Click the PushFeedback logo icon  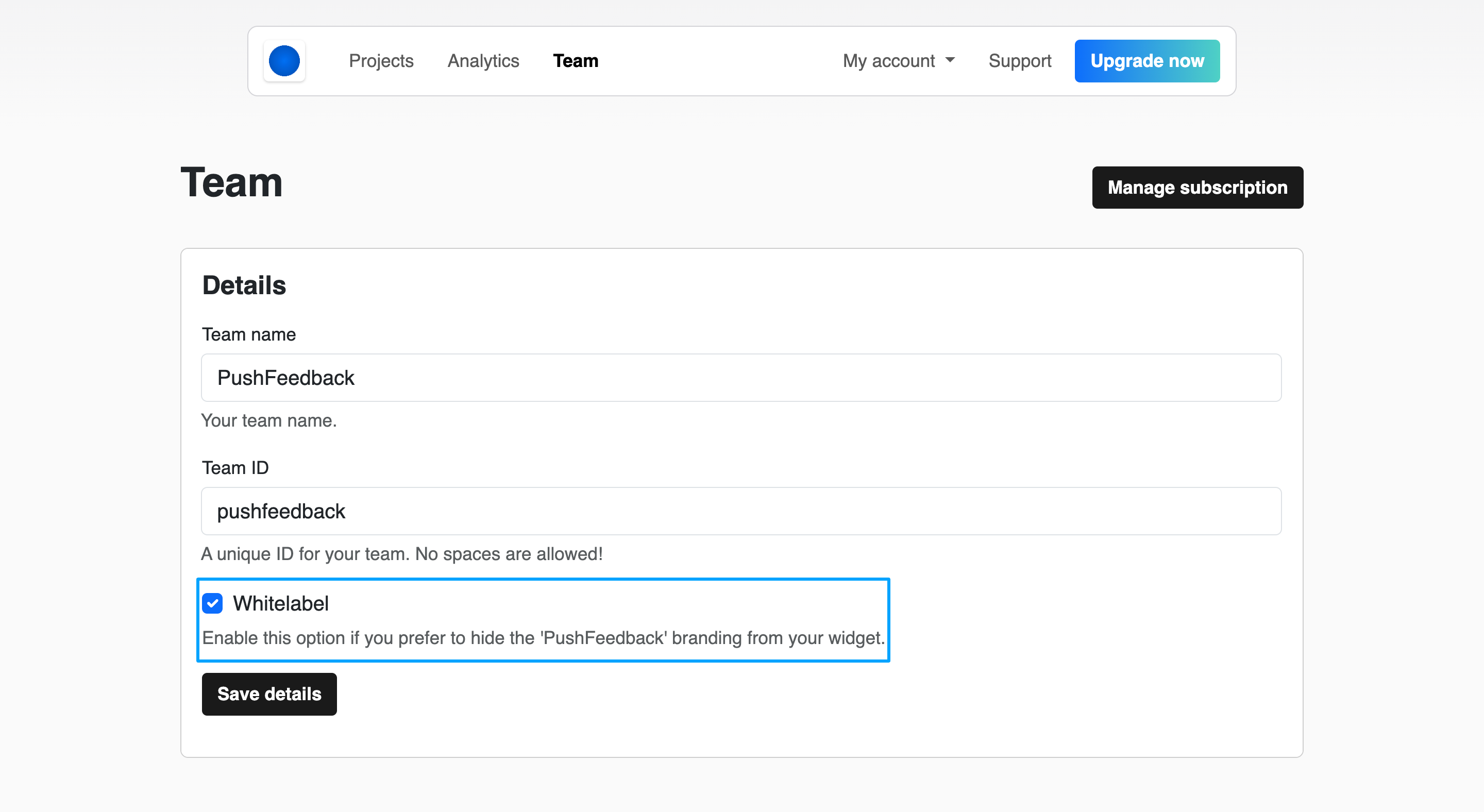point(285,61)
